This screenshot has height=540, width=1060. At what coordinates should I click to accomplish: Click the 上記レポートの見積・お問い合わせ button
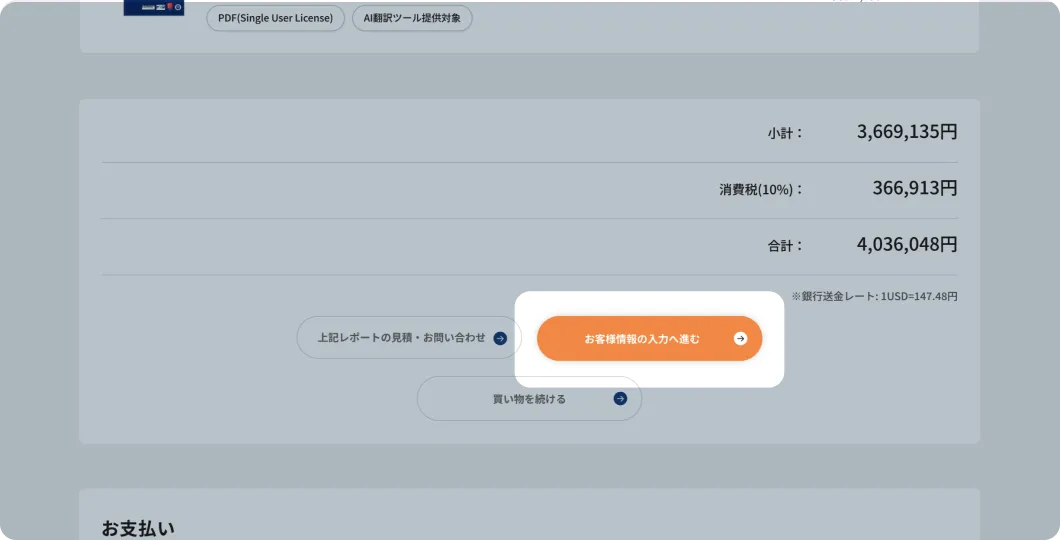point(409,337)
